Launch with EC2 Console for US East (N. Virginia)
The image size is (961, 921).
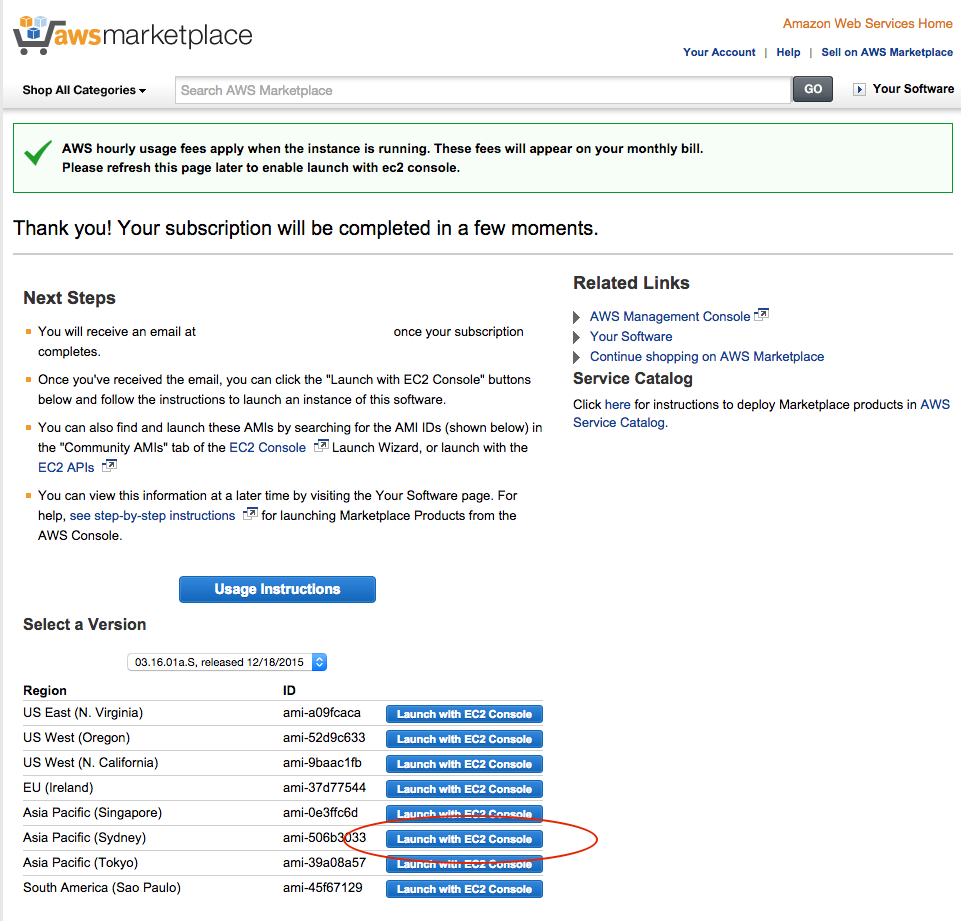pos(464,714)
